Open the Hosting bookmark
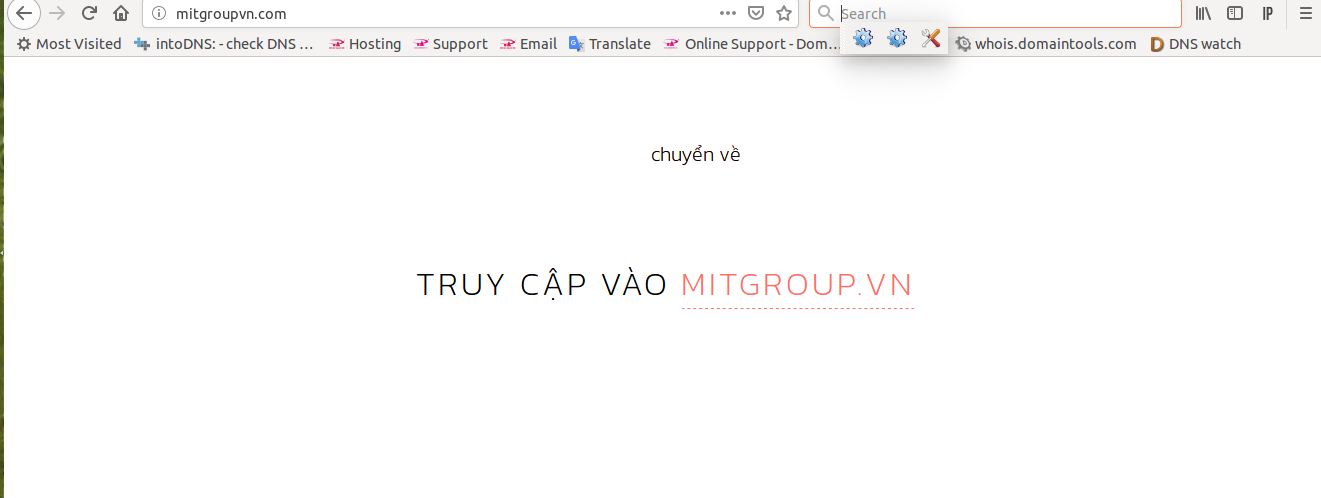The width and height of the screenshot is (1321, 498). click(365, 44)
